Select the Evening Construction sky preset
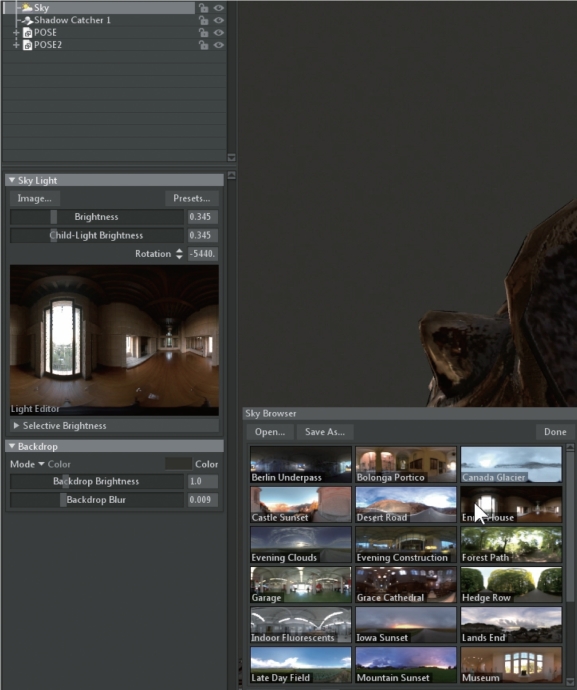Screen dimensions: 577x690 pyautogui.click(x=406, y=545)
